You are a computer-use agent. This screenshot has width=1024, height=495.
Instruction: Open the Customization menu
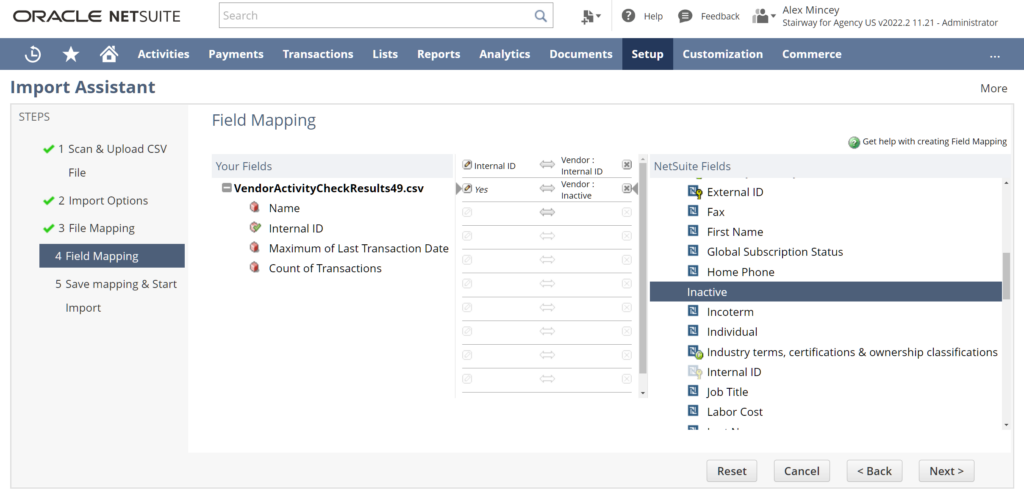point(723,54)
